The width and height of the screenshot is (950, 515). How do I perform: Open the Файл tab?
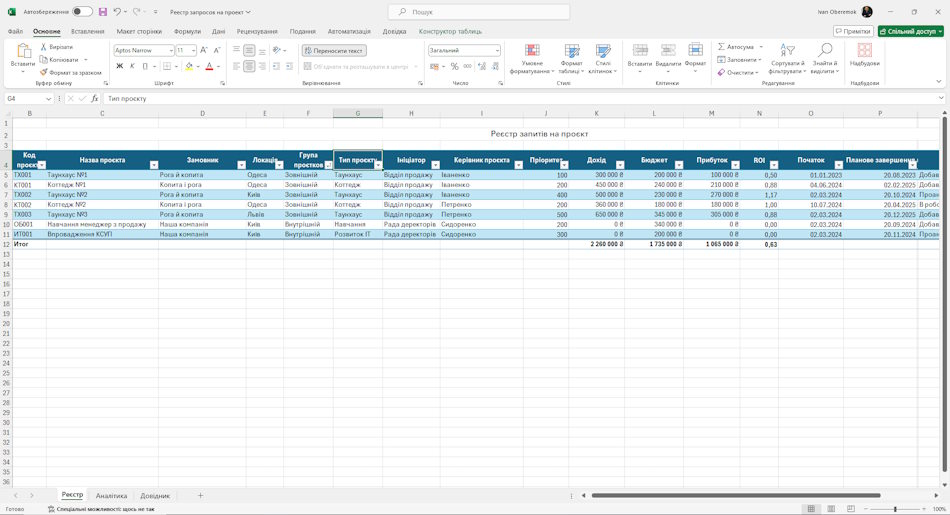[15, 32]
